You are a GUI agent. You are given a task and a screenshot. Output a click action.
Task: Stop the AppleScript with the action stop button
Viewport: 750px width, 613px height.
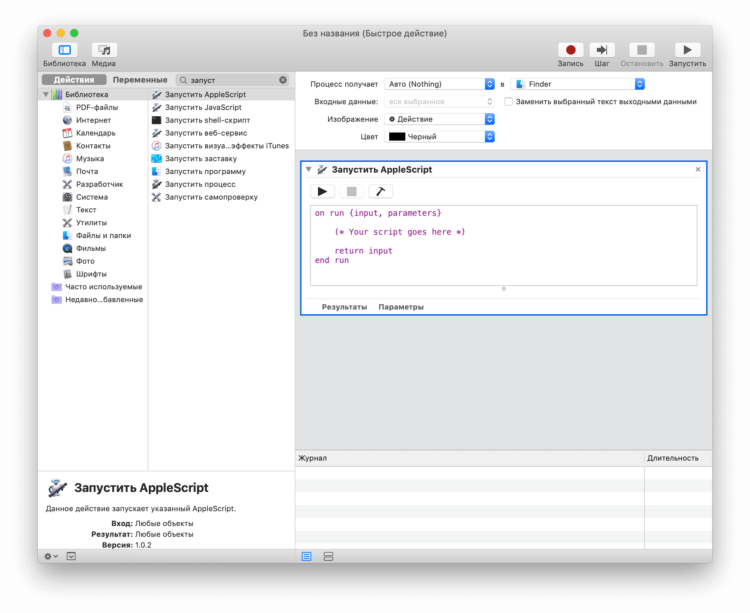click(x=352, y=191)
